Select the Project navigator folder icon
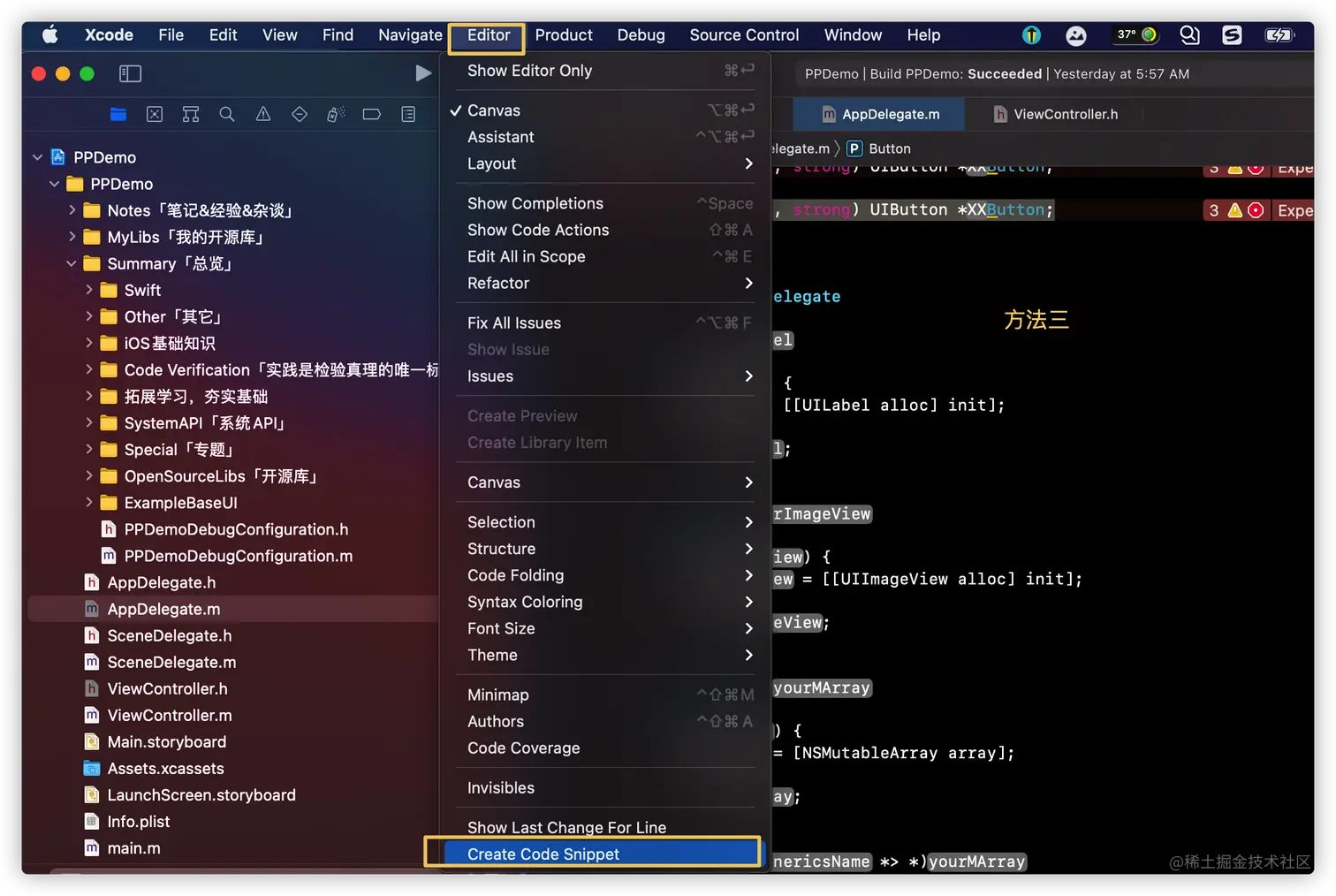Screen dimensions: 1336x896 coord(118,114)
